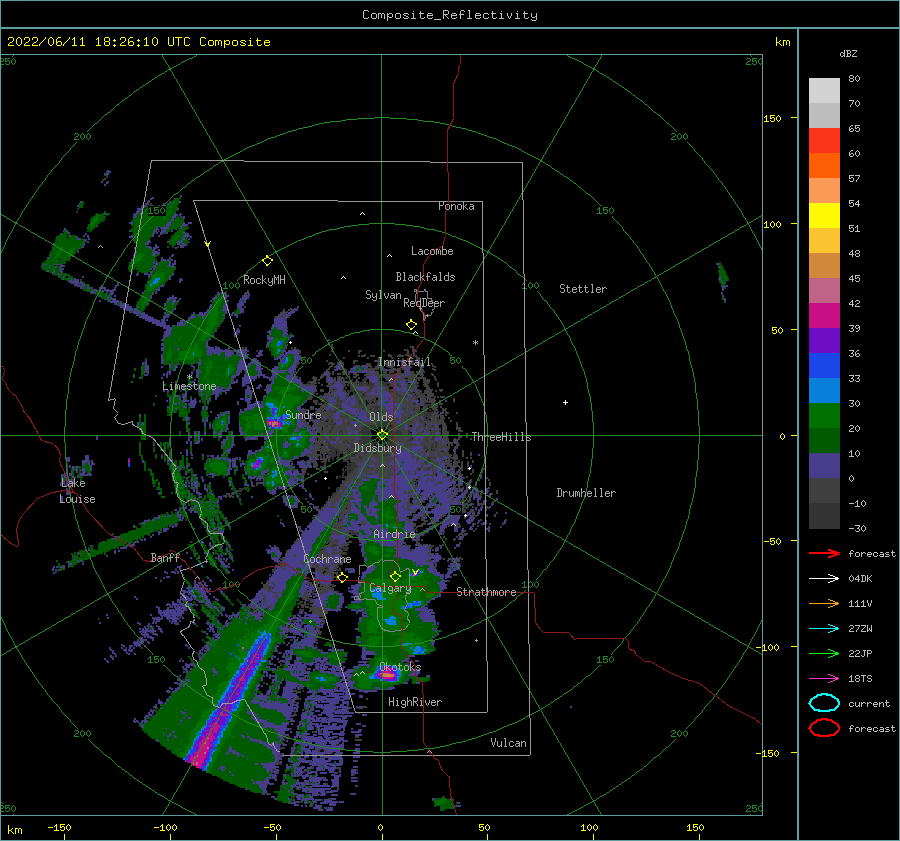900x841 pixels.
Task: Click the Vulcan city label
Action: point(509,743)
